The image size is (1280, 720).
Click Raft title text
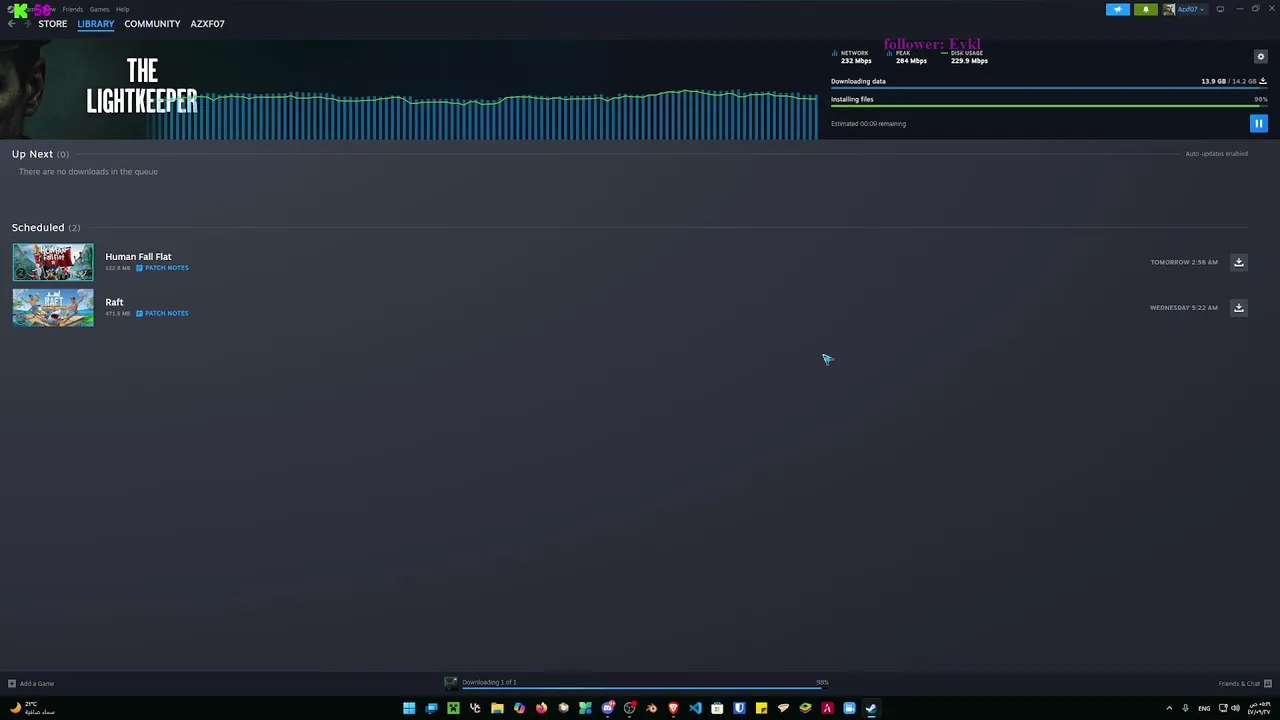click(114, 302)
